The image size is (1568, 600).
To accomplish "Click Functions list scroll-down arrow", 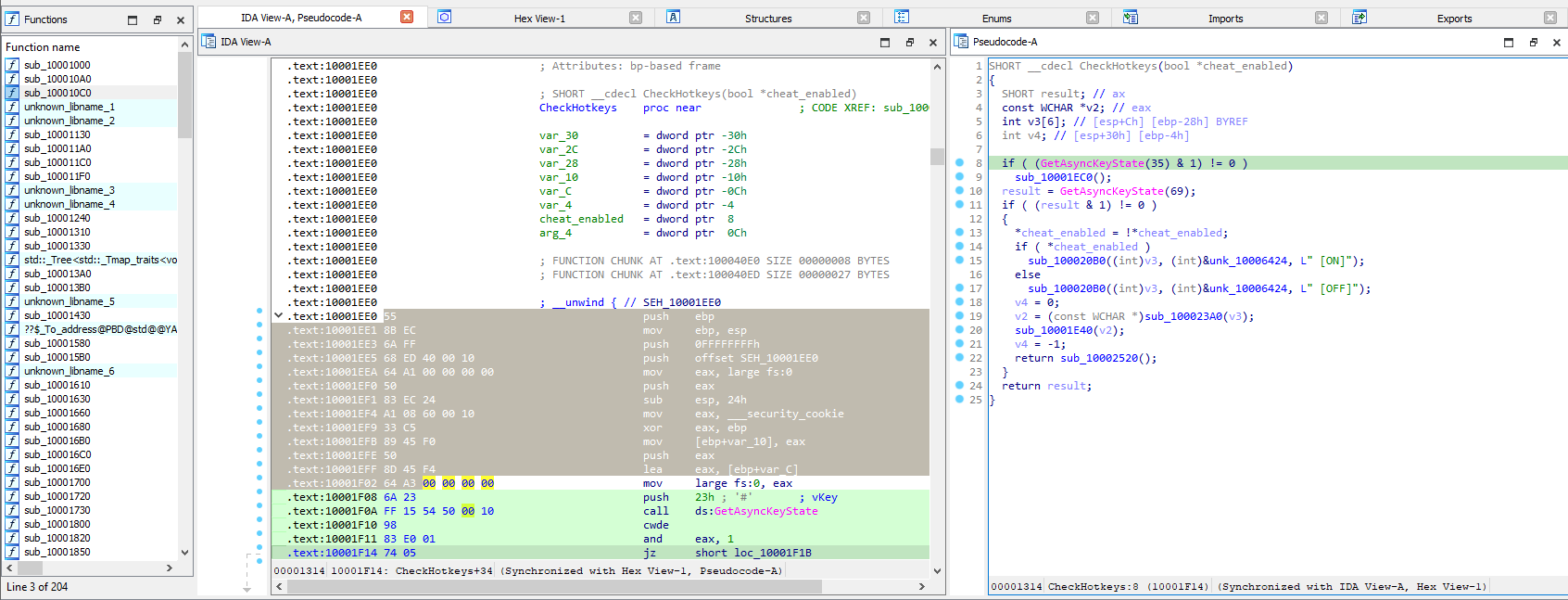I will click(x=184, y=553).
